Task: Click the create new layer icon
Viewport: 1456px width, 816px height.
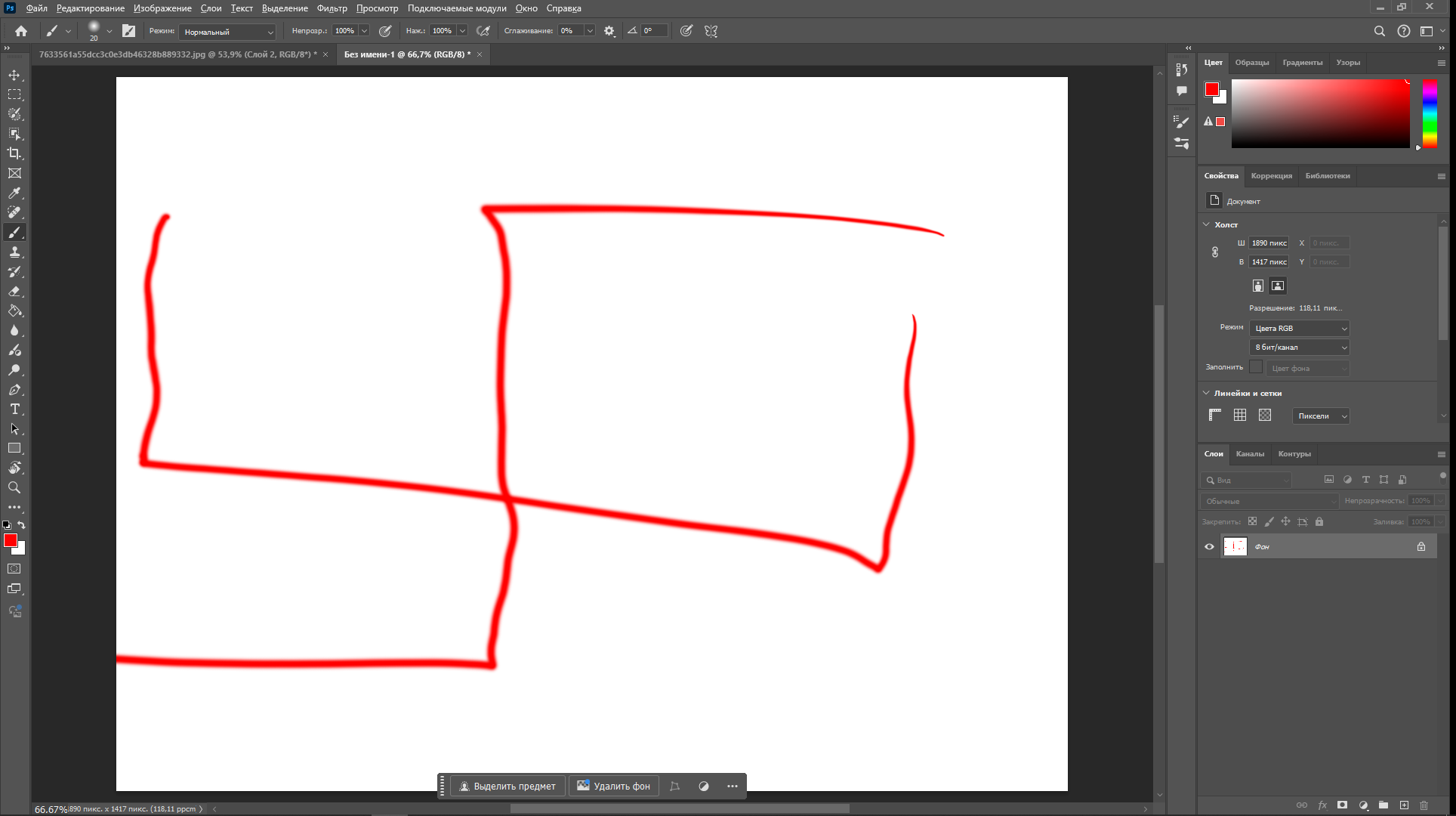Action: click(x=1404, y=805)
